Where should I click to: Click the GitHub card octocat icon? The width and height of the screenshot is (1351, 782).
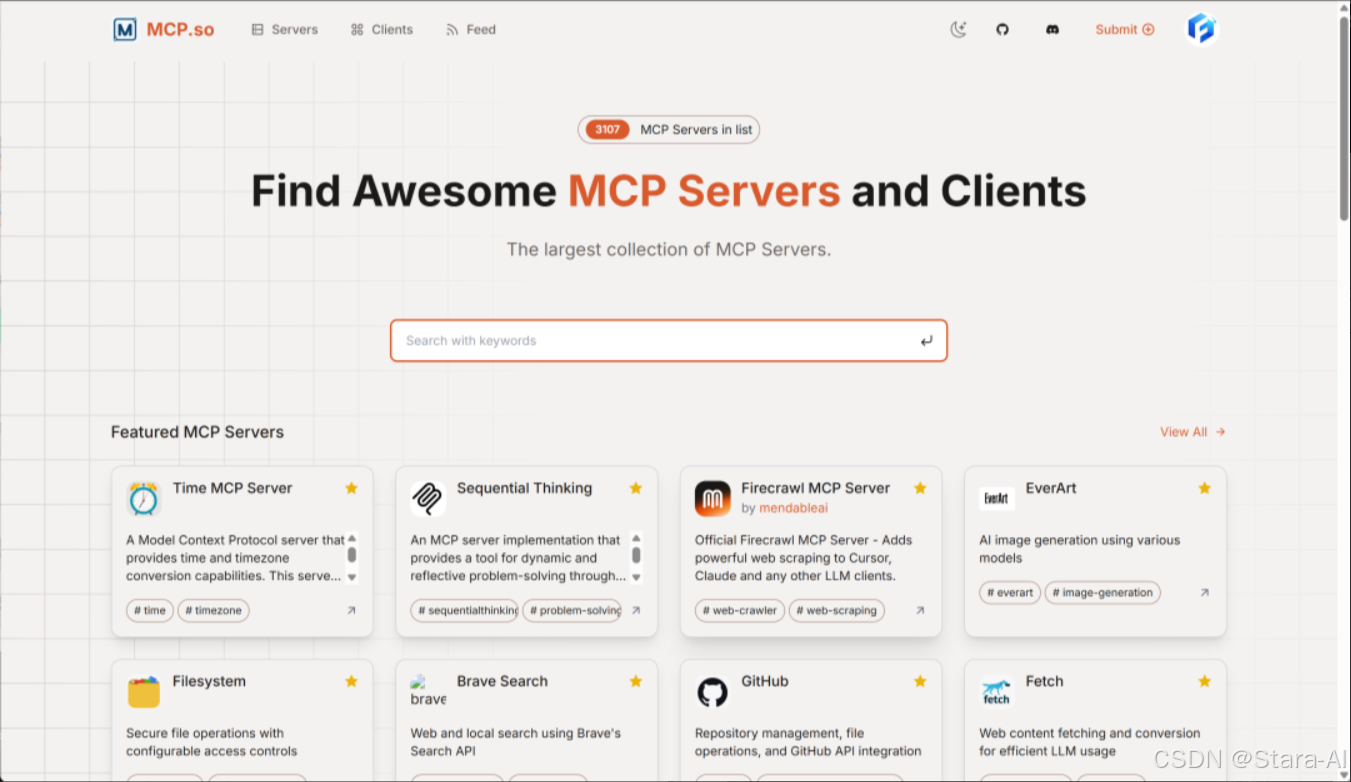(713, 691)
